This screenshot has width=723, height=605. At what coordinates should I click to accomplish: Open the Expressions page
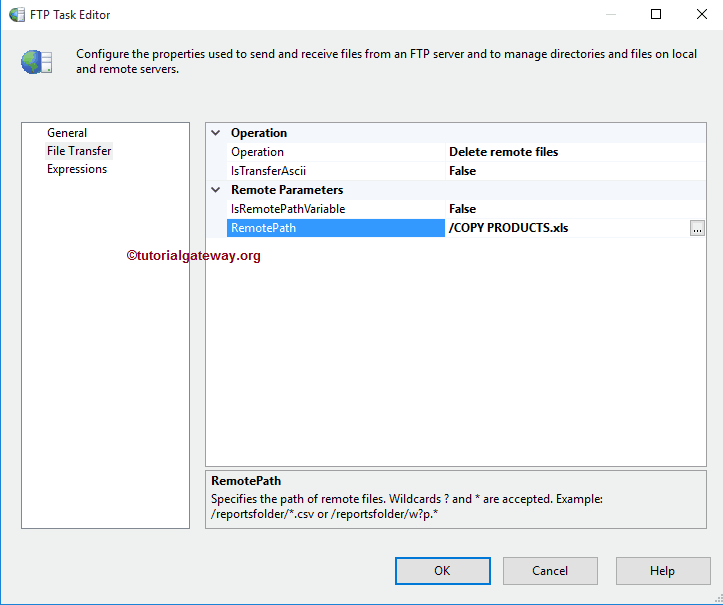[77, 169]
